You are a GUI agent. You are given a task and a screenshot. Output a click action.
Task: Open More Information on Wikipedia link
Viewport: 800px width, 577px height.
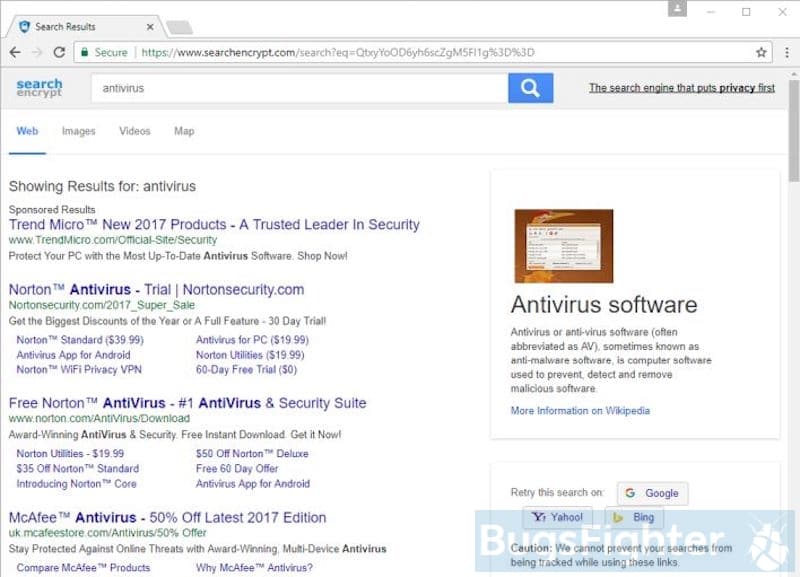click(580, 411)
